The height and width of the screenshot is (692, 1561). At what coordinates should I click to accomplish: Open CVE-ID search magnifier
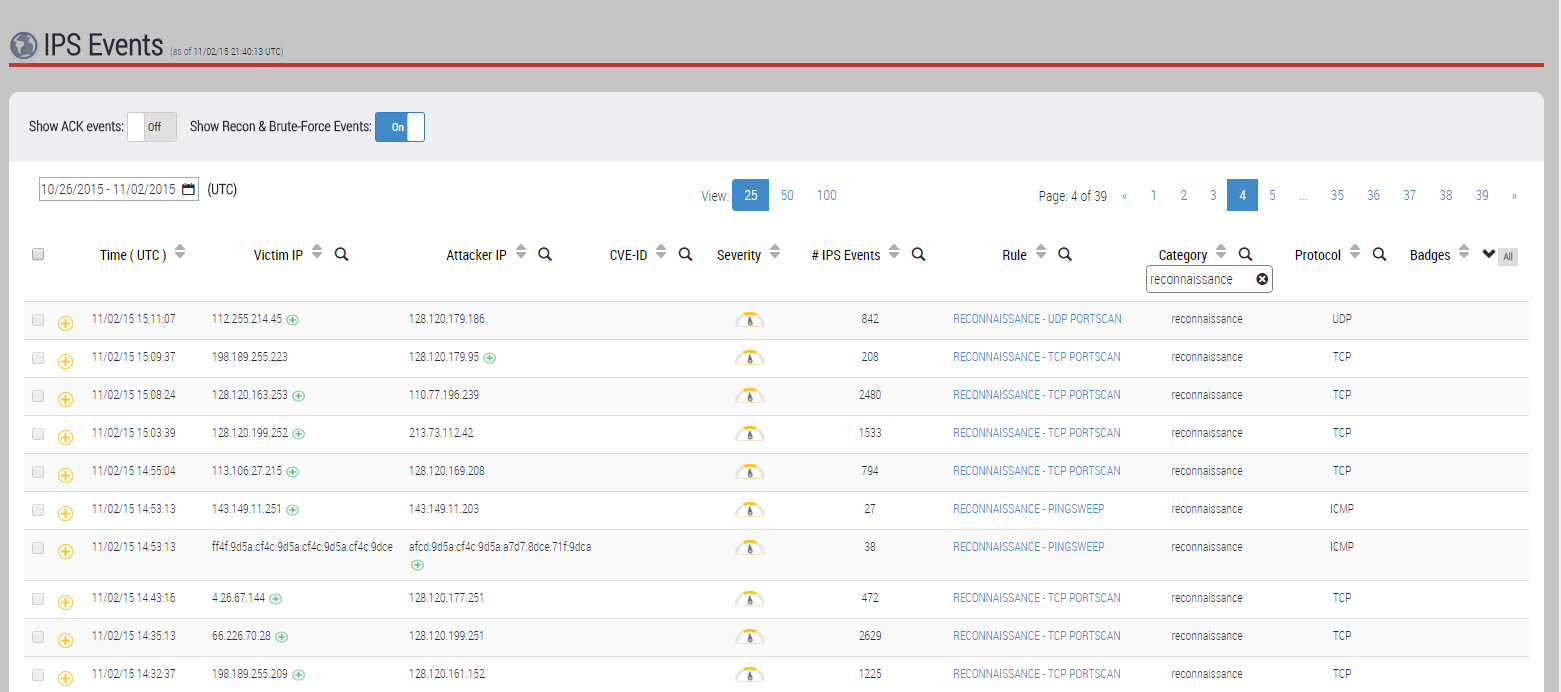(x=685, y=254)
